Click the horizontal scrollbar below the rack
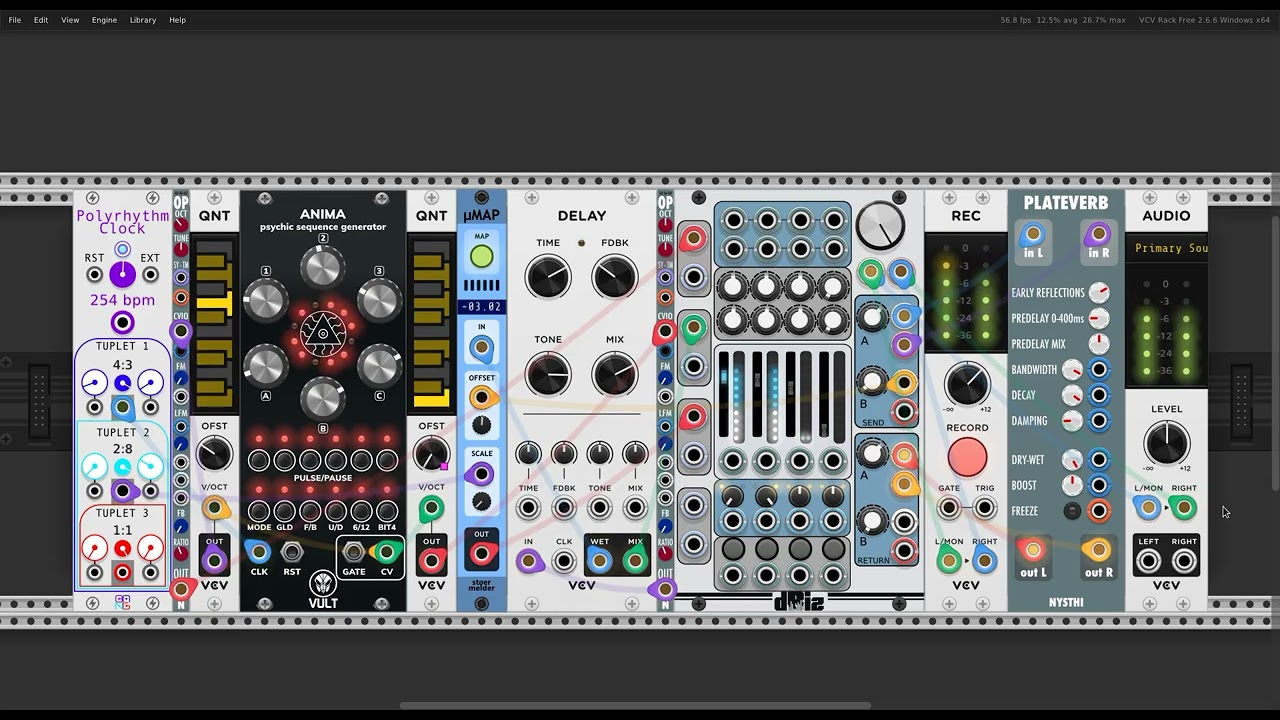Screen dimensions: 1280x720 [x=635, y=706]
